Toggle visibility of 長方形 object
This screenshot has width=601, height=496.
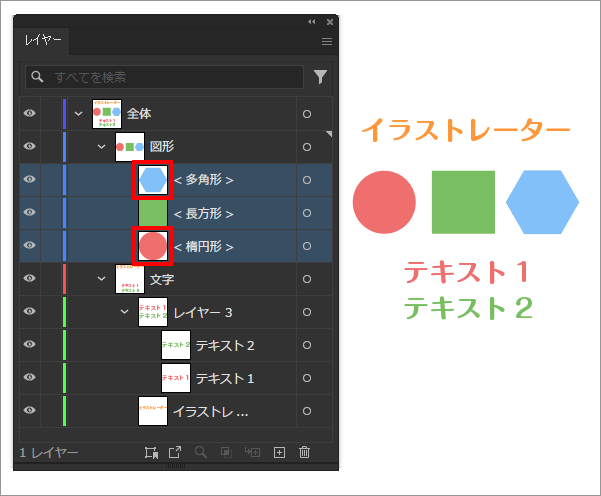30,212
